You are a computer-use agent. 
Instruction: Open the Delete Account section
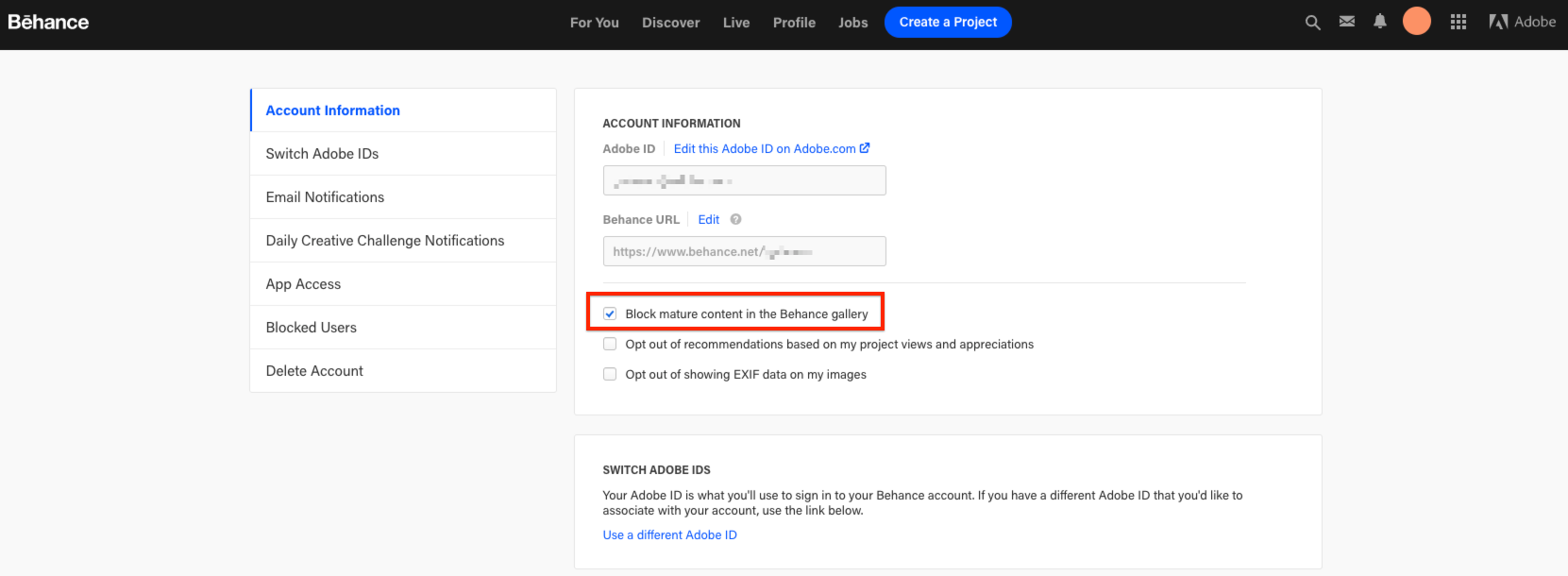coord(403,371)
